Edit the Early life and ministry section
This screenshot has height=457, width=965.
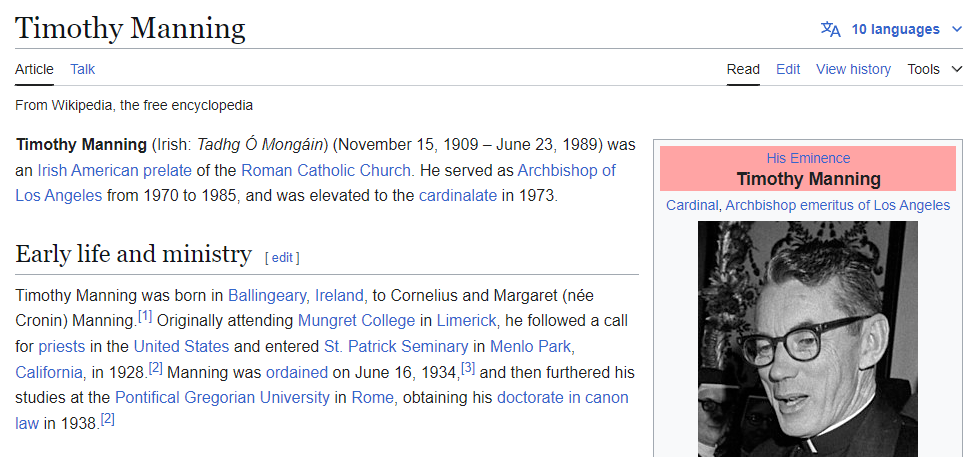pyautogui.click(x=282, y=257)
